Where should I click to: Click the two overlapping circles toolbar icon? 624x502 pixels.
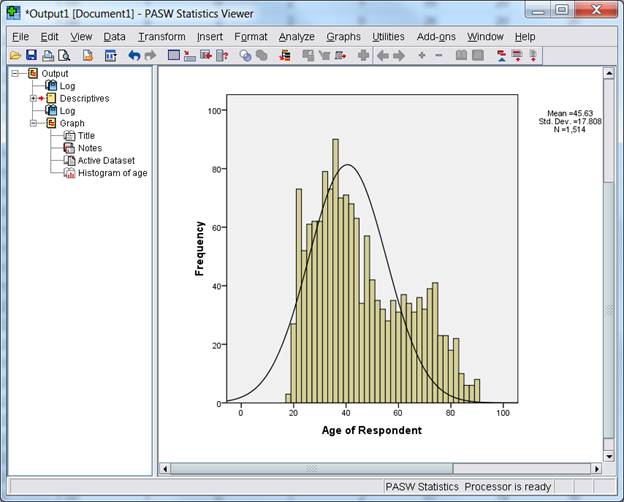246,55
